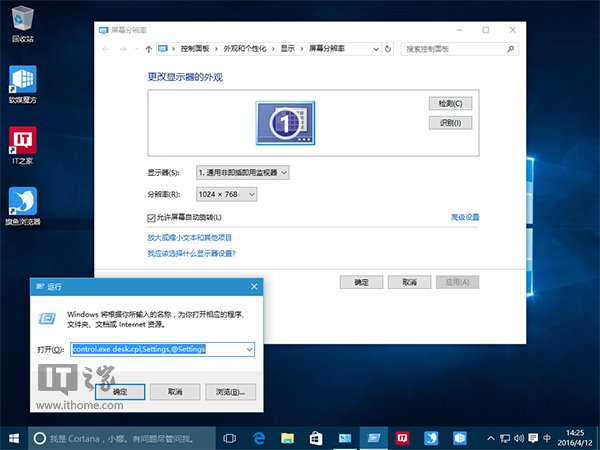Open 放大或缩小文本和其他项目 link
Image resolution: width=600 pixels, height=450 pixels.
tap(189, 238)
